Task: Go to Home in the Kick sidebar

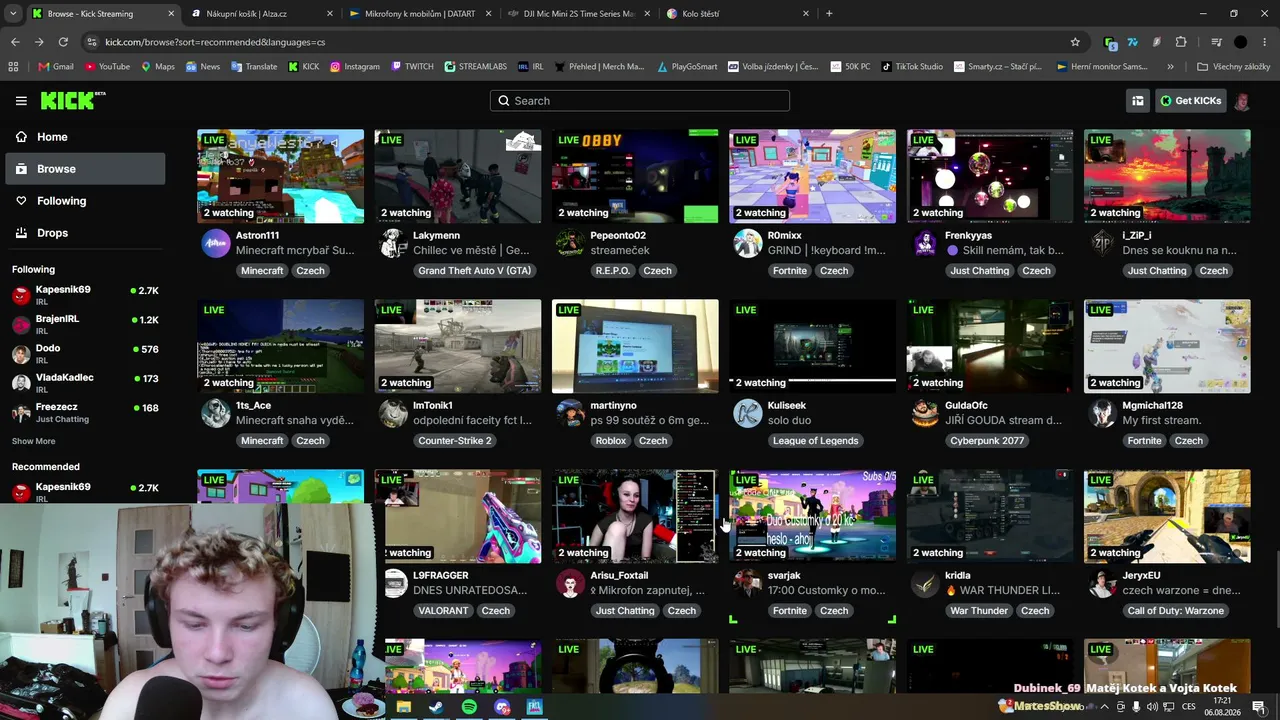Action: (x=85, y=137)
